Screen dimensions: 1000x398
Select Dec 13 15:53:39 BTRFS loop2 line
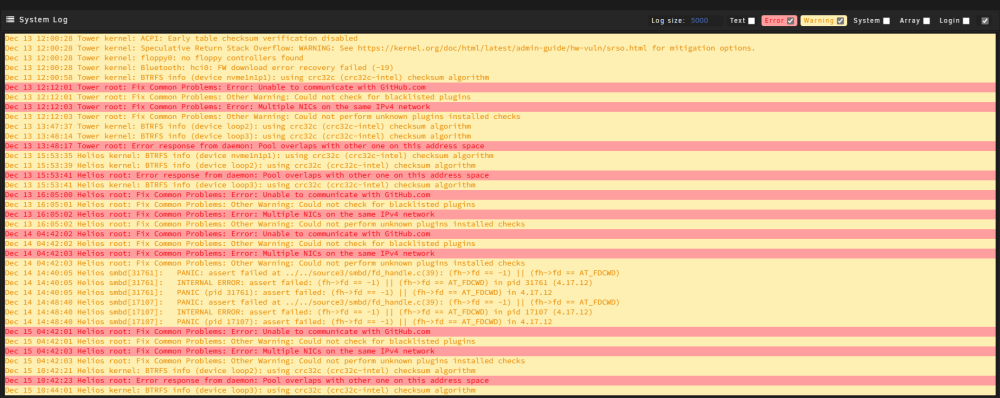tap(499, 165)
